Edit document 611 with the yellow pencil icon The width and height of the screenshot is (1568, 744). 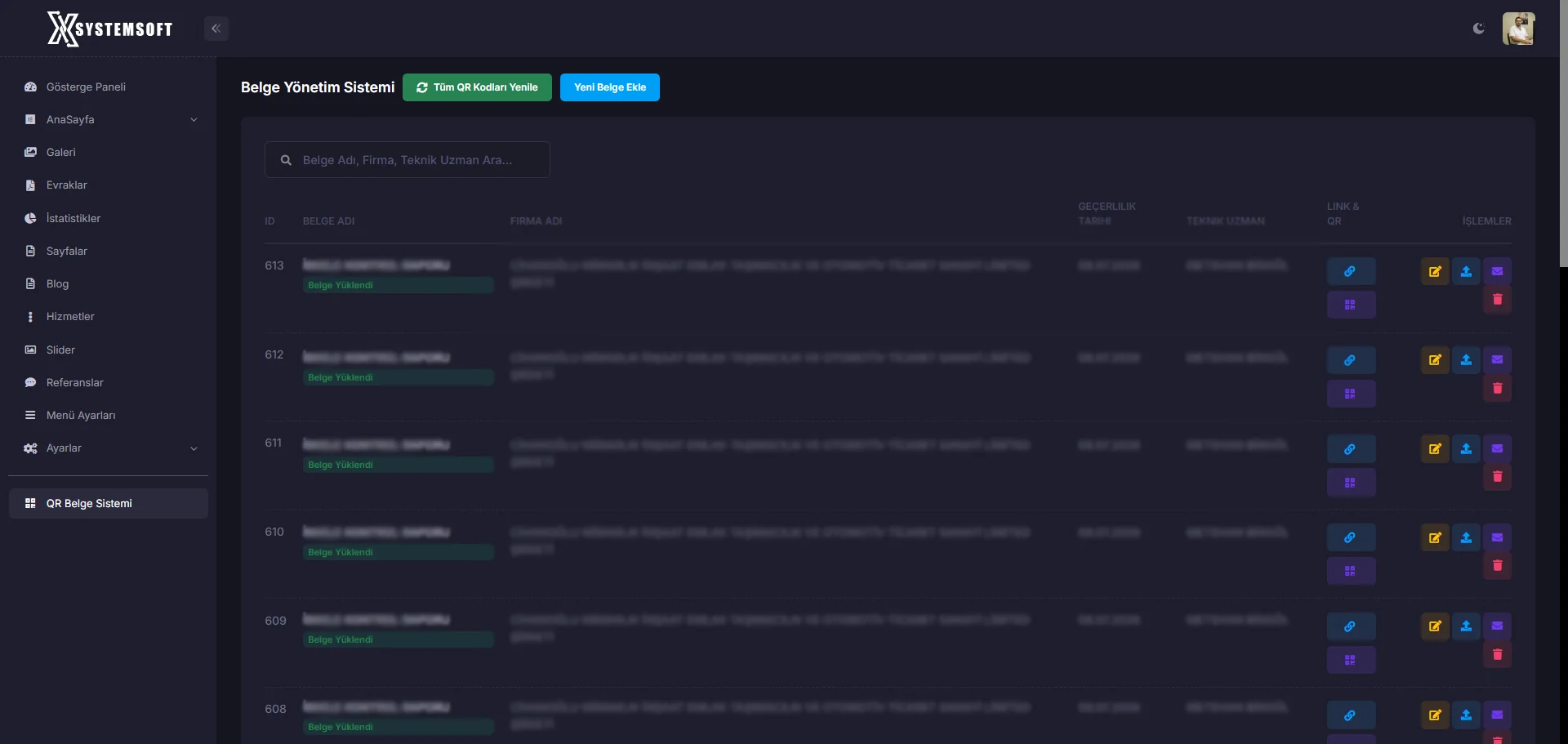click(1435, 448)
